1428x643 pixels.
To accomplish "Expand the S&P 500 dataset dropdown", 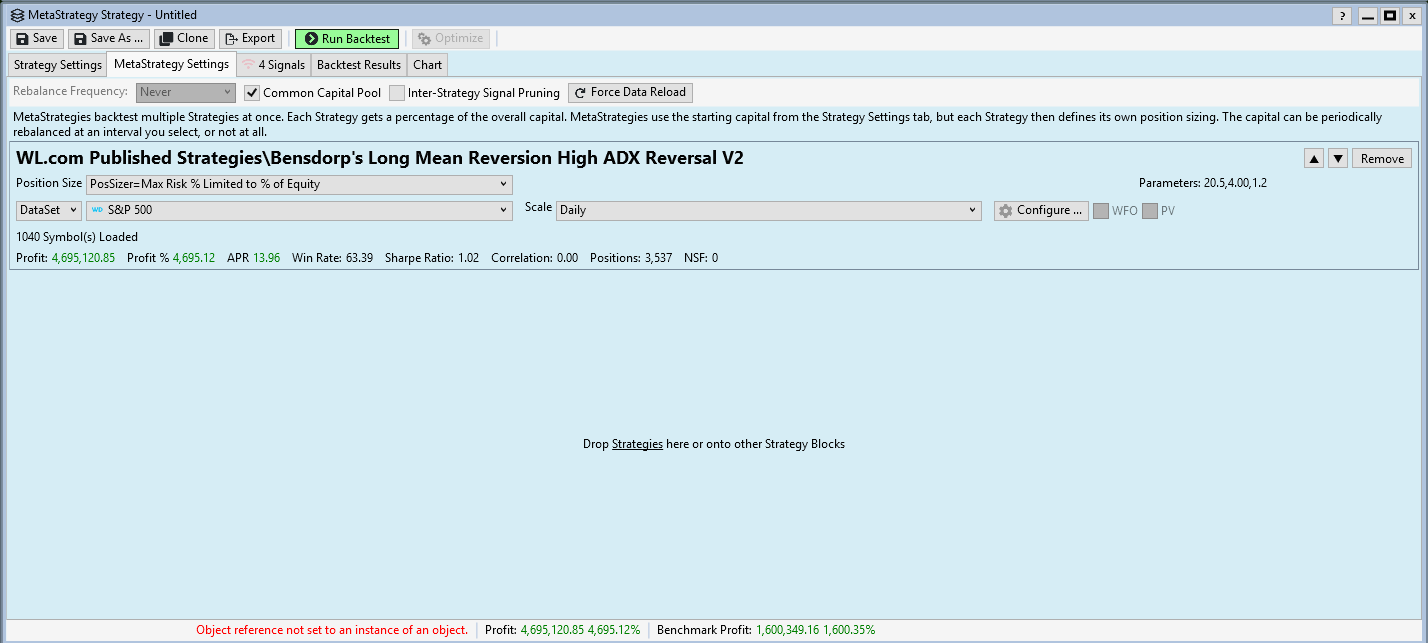I will [x=299, y=210].
